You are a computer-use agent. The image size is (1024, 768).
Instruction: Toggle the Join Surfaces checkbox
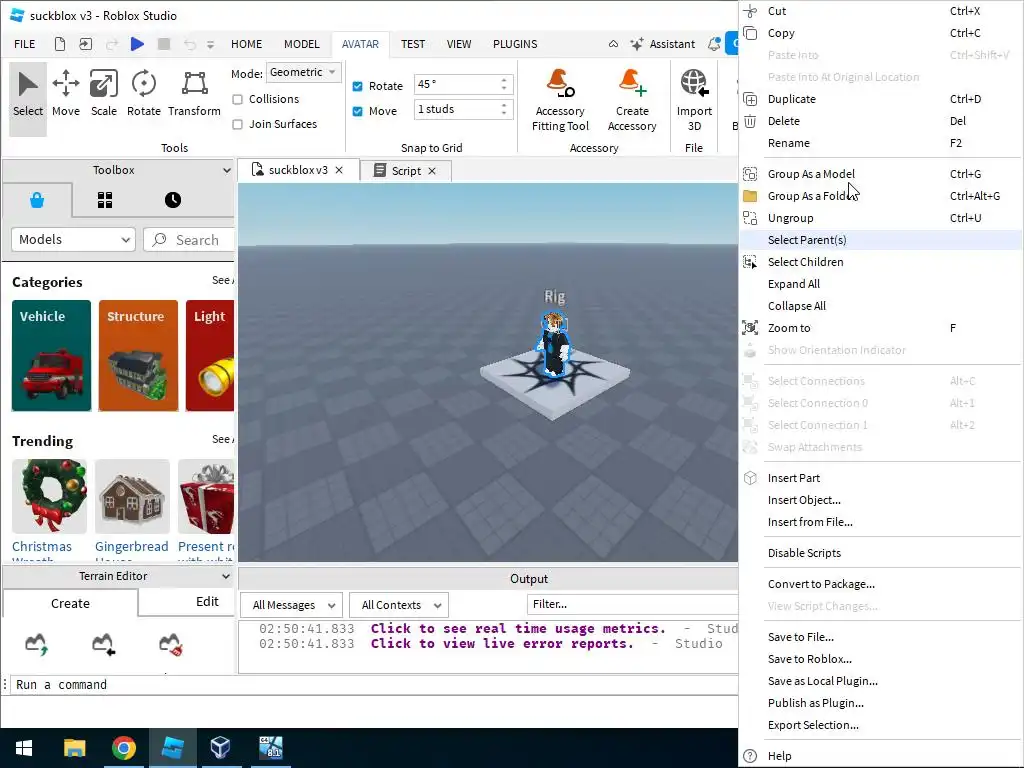pyautogui.click(x=238, y=124)
